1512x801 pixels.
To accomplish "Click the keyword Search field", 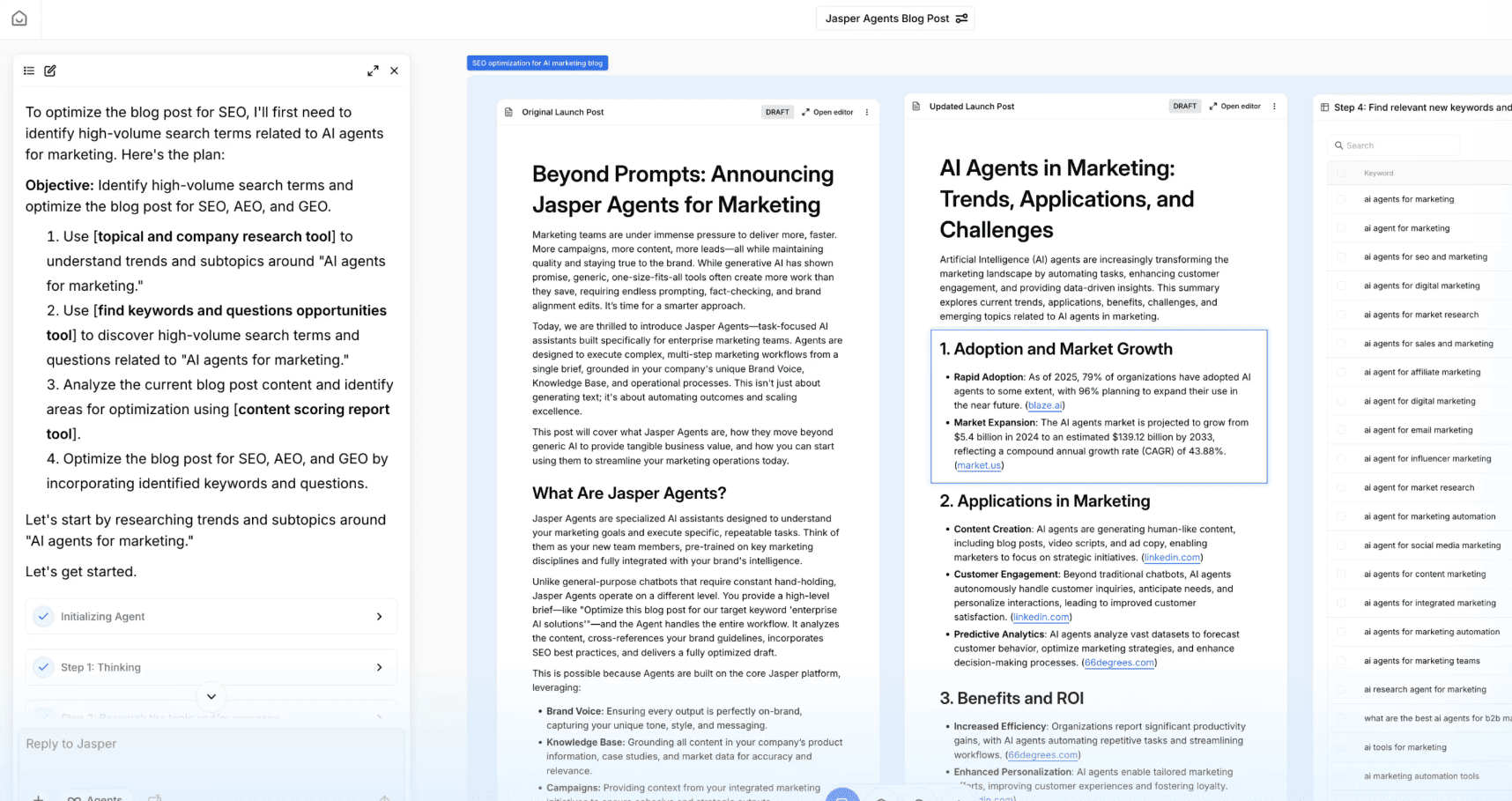I will point(1394,145).
